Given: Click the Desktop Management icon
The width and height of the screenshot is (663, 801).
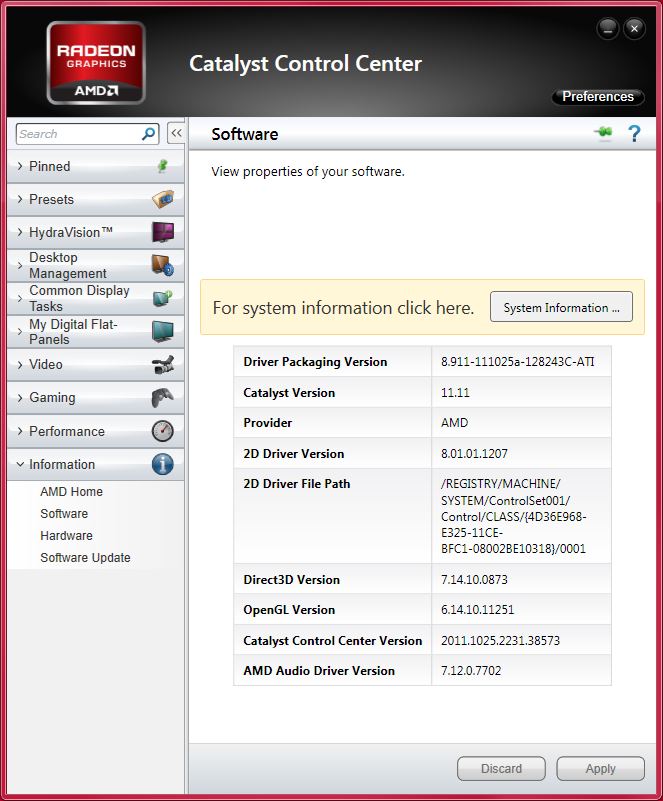Looking at the screenshot, I should 163,265.
